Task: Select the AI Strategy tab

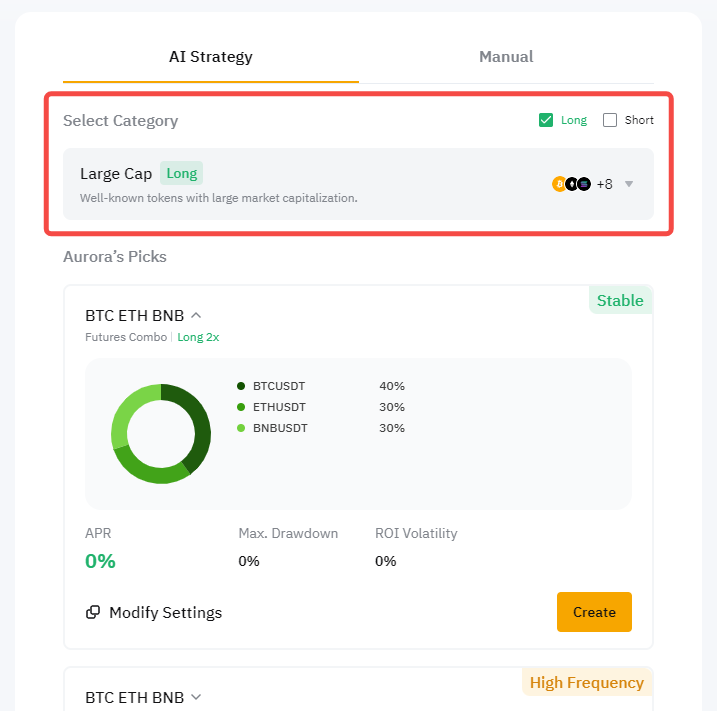Action: click(x=210, y=57)
